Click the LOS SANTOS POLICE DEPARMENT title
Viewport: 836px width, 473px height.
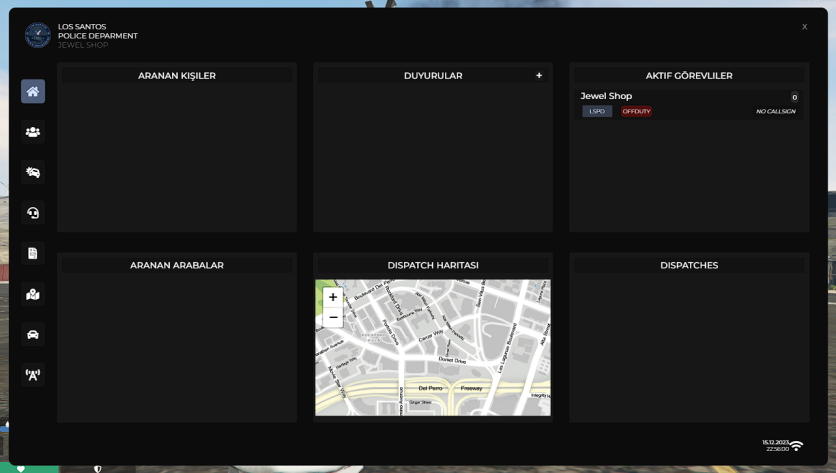point(98,31)
